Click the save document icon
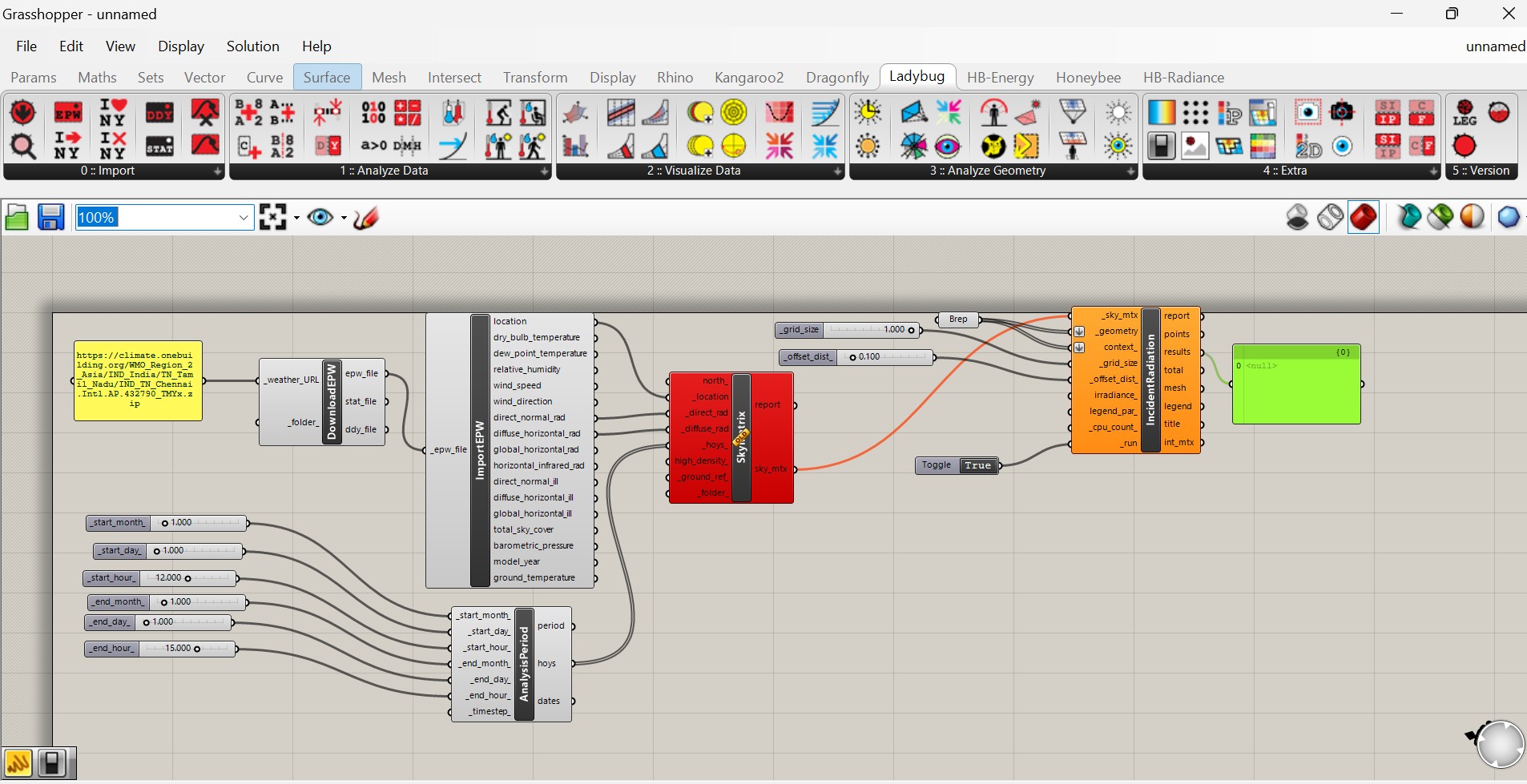The image size is (1527, 784). 50,217
